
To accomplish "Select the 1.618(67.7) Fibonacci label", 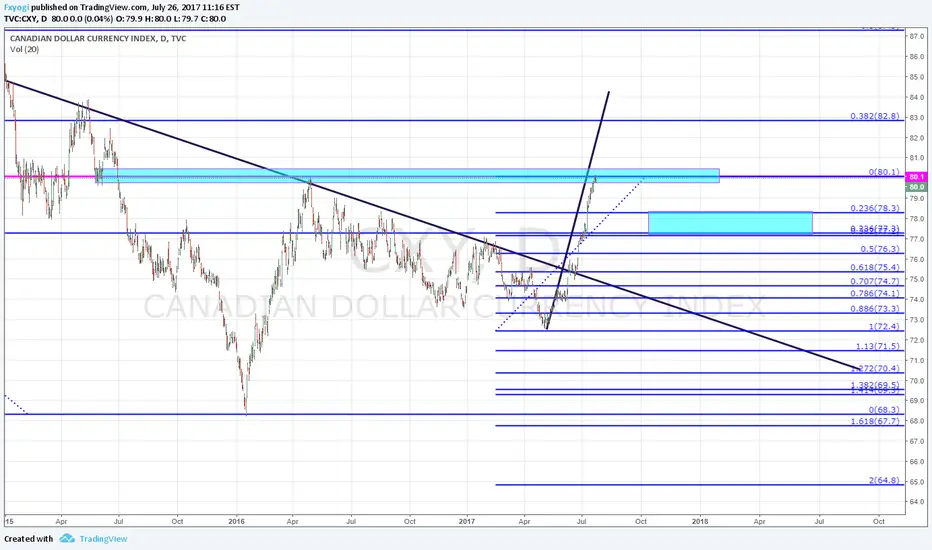I will click(874, 421).
